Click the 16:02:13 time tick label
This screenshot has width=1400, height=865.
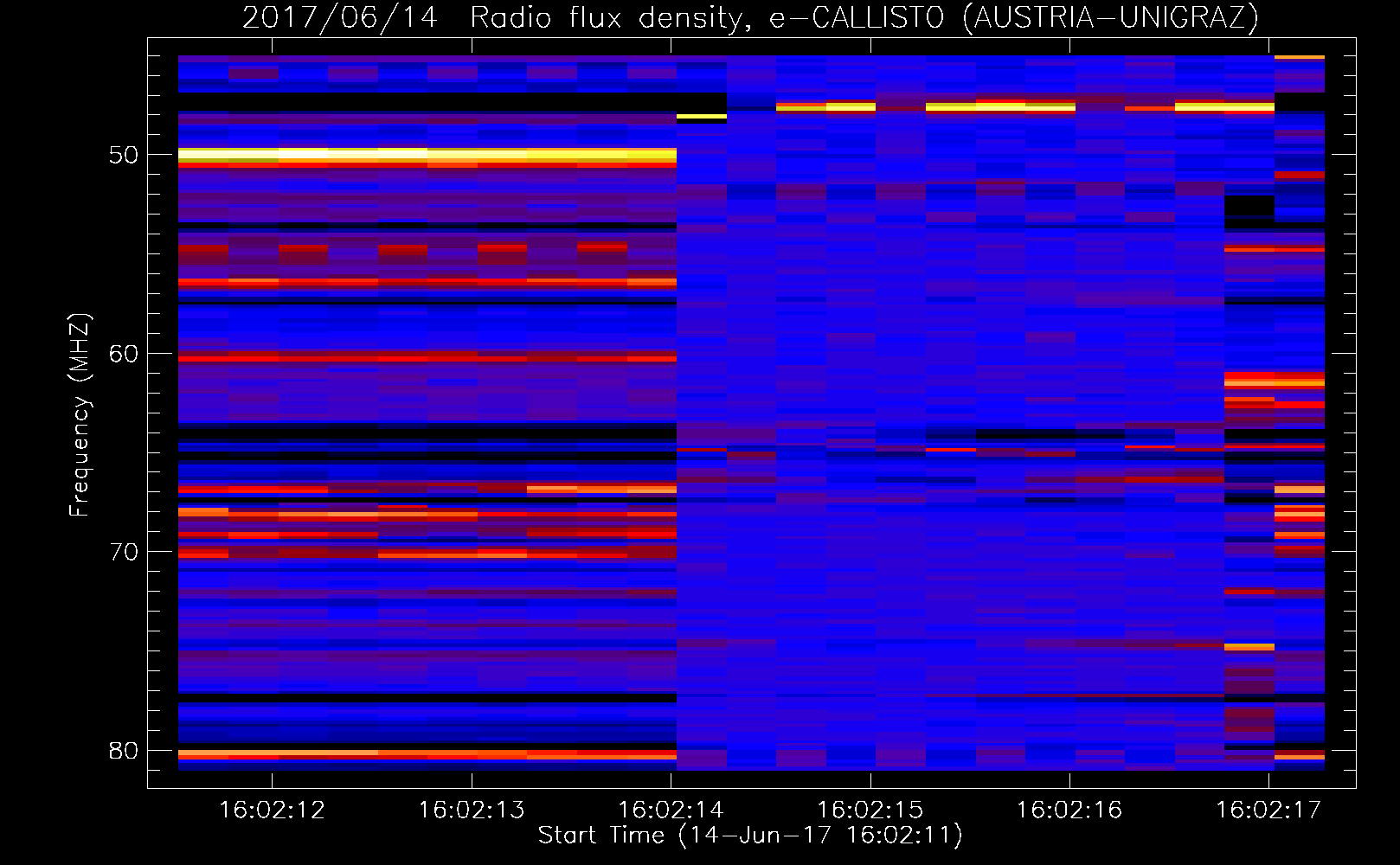pyautogui.click(x=472, y=810)
